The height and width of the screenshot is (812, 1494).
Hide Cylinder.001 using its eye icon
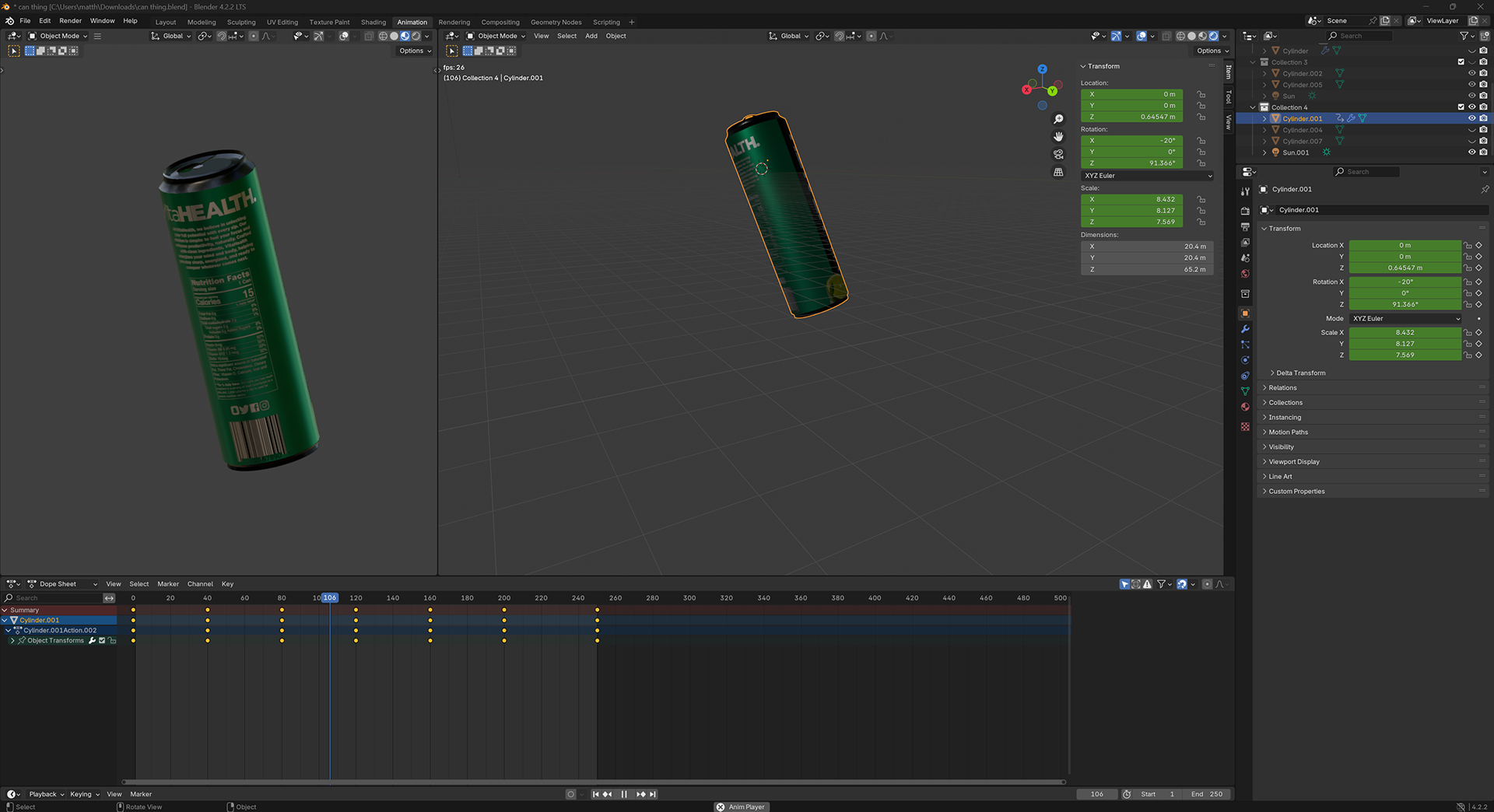point(1471,118)
